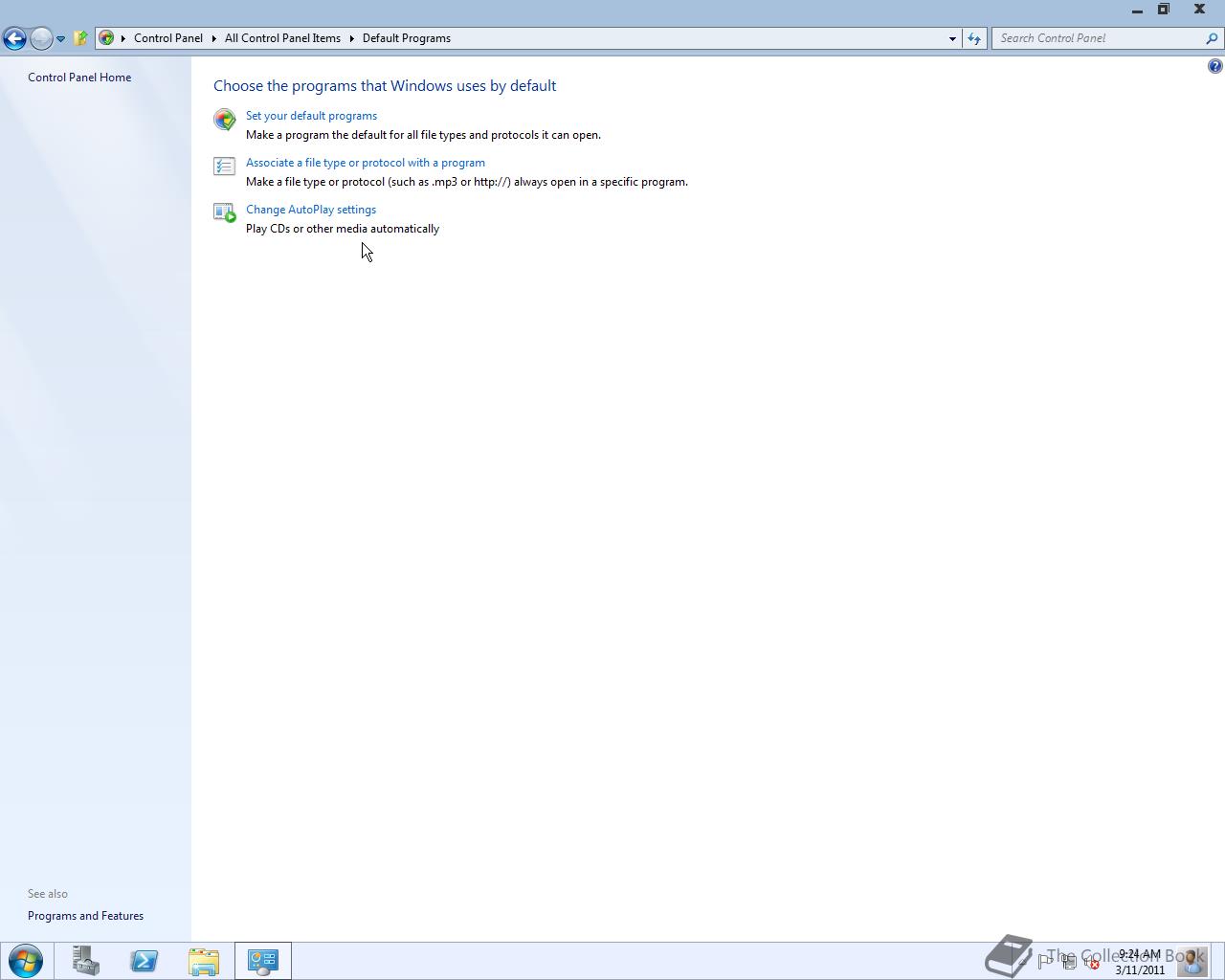The image size is (1225, 980).
Task: Open Programs and Features link
Action: pos(85,916)
